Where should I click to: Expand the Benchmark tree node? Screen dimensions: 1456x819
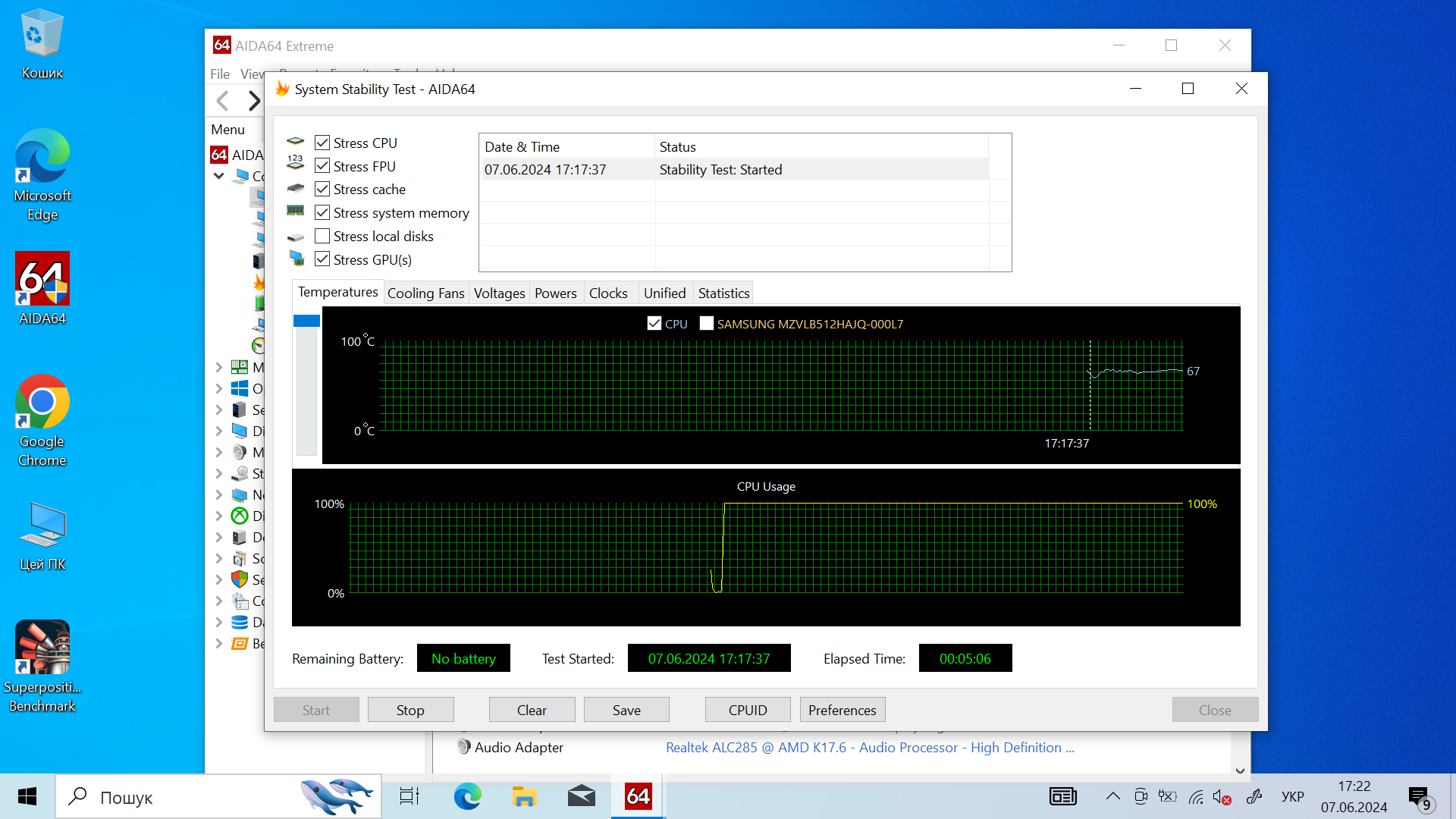tap(219, 644)
